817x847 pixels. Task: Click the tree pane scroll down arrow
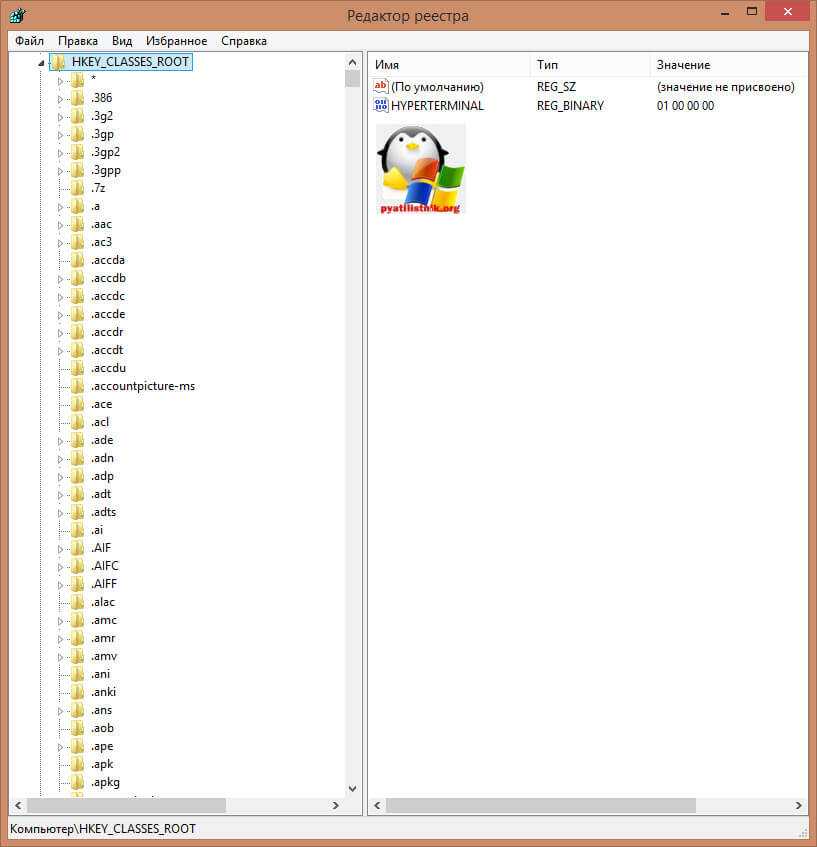(352, 789)
